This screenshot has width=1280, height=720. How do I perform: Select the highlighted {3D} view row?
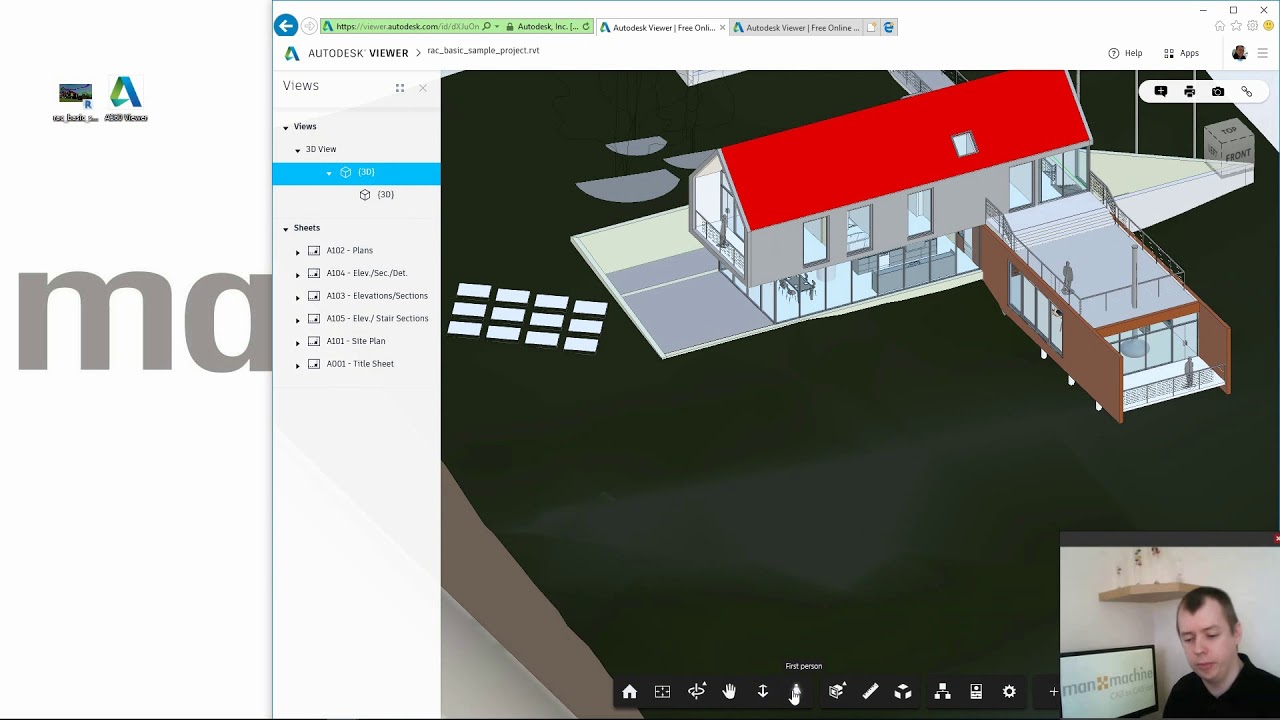point(356,173)
